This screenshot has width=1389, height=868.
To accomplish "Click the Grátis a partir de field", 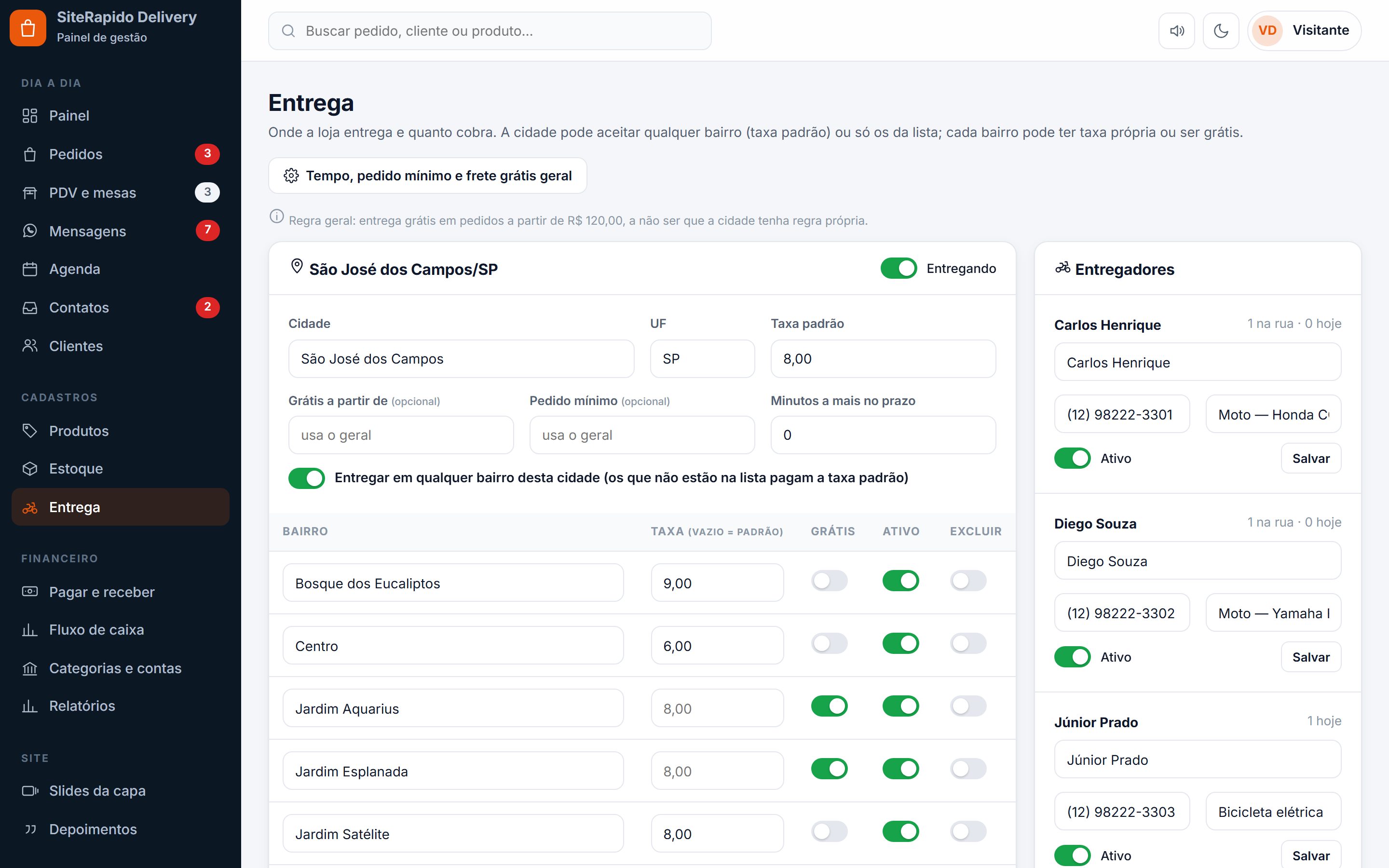I will (401, 435).
